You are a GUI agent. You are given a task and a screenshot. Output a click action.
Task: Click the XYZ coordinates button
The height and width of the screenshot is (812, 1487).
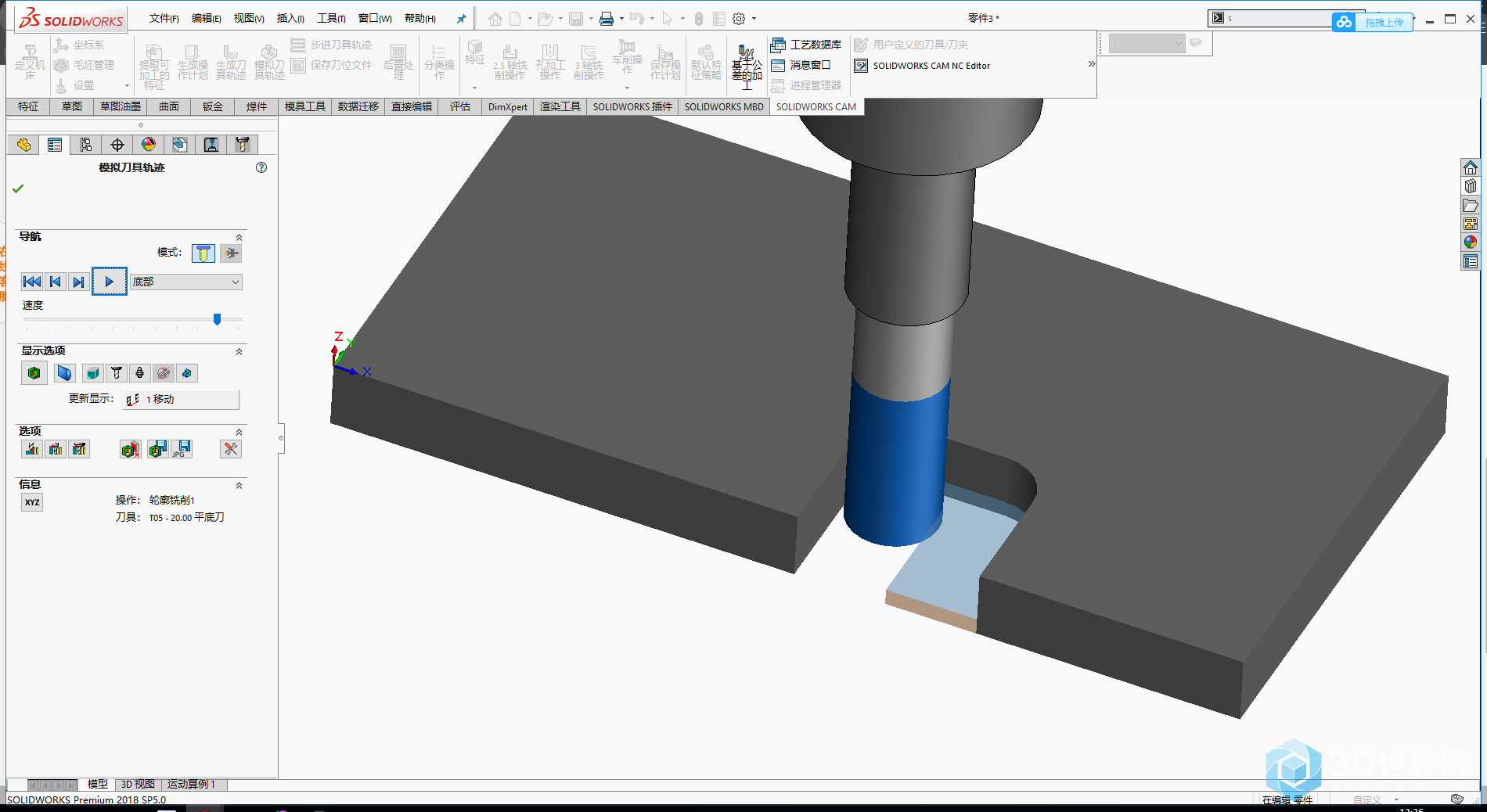coord(32,502)
